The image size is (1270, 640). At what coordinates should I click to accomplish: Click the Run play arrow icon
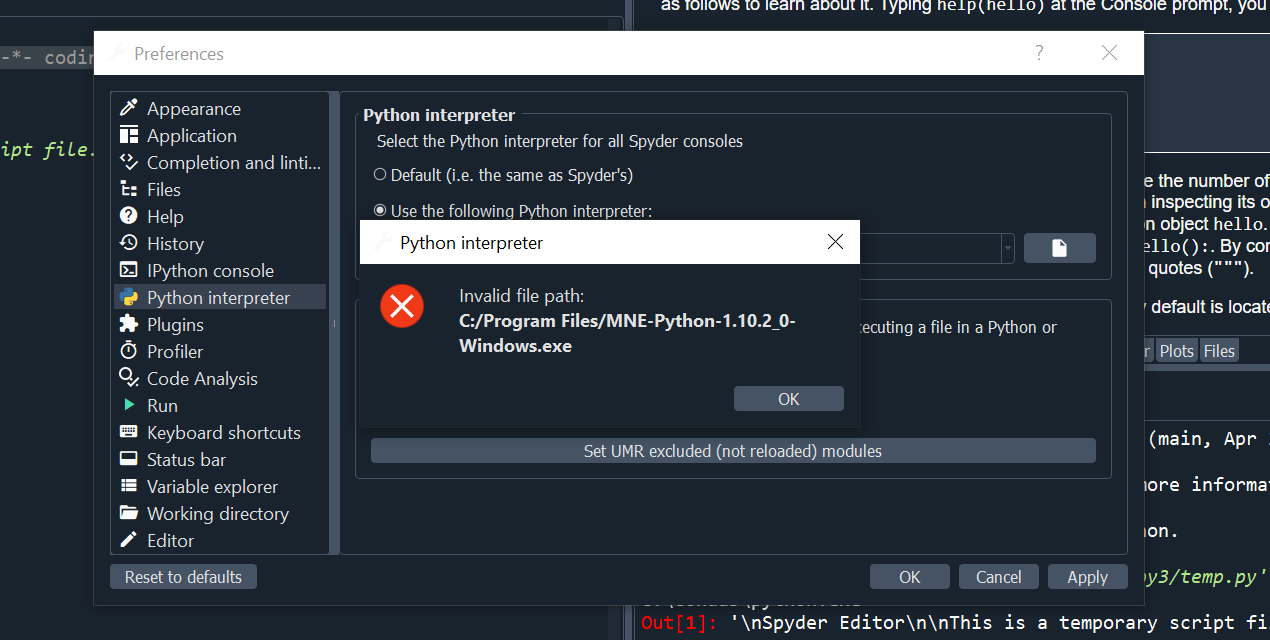pos(128,405)
